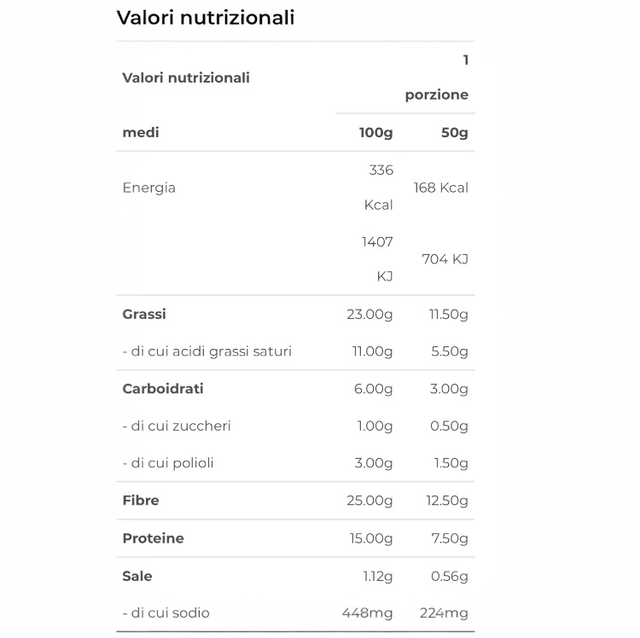Select the "25.00g" fibre value
The image size is (640, 638).
coord(370,500)
